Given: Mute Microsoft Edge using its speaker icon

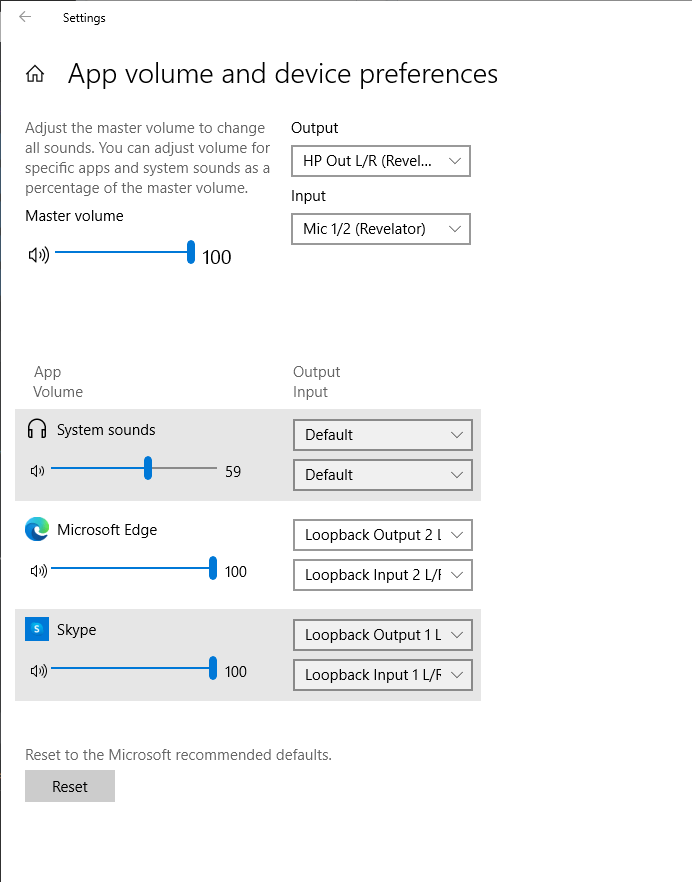Looking at the screenshot, I should [x=38, y=568].
